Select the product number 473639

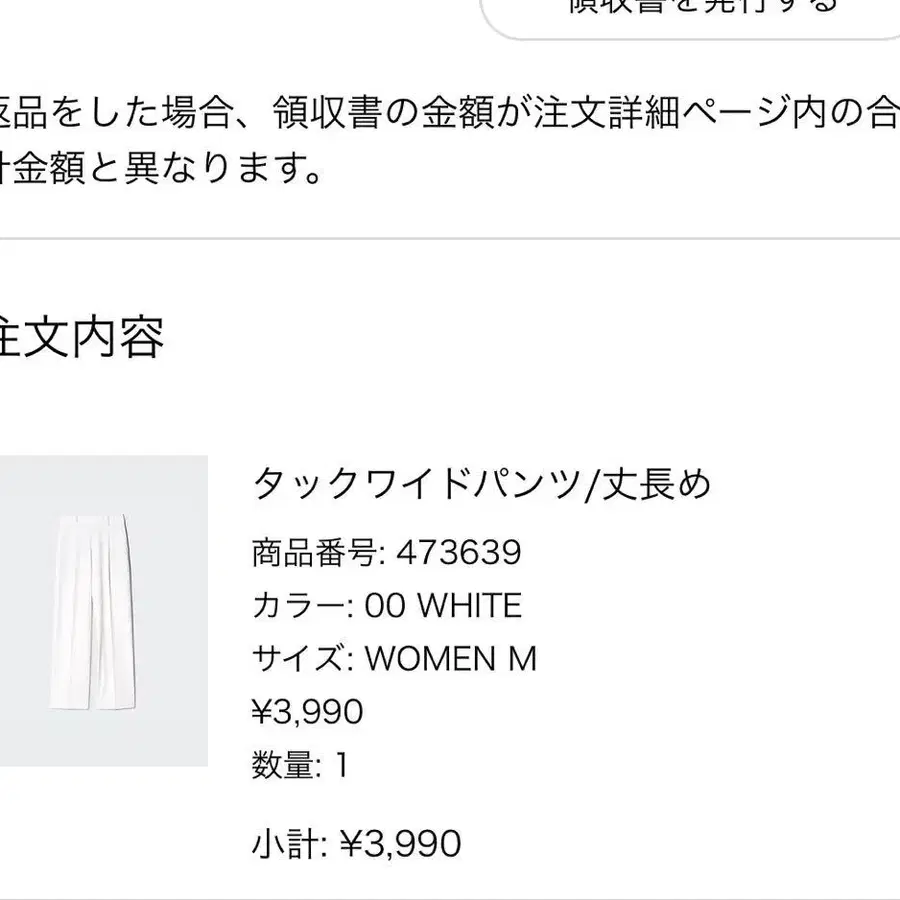pos(459,551)
